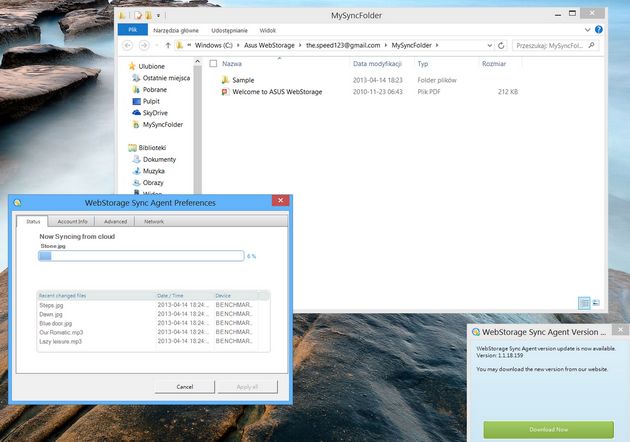Switch to the Advanced preferences tab

pyautogui.click(x=115, y=221)
